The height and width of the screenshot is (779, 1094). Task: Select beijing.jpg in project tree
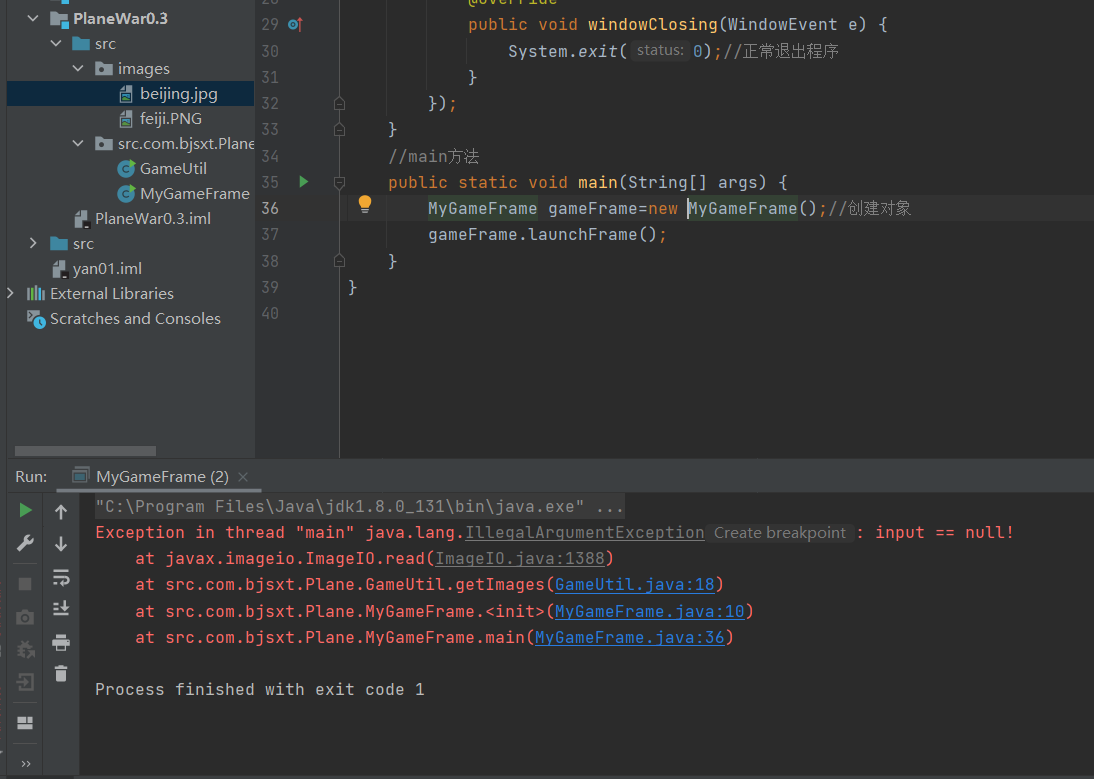point(130,93)
